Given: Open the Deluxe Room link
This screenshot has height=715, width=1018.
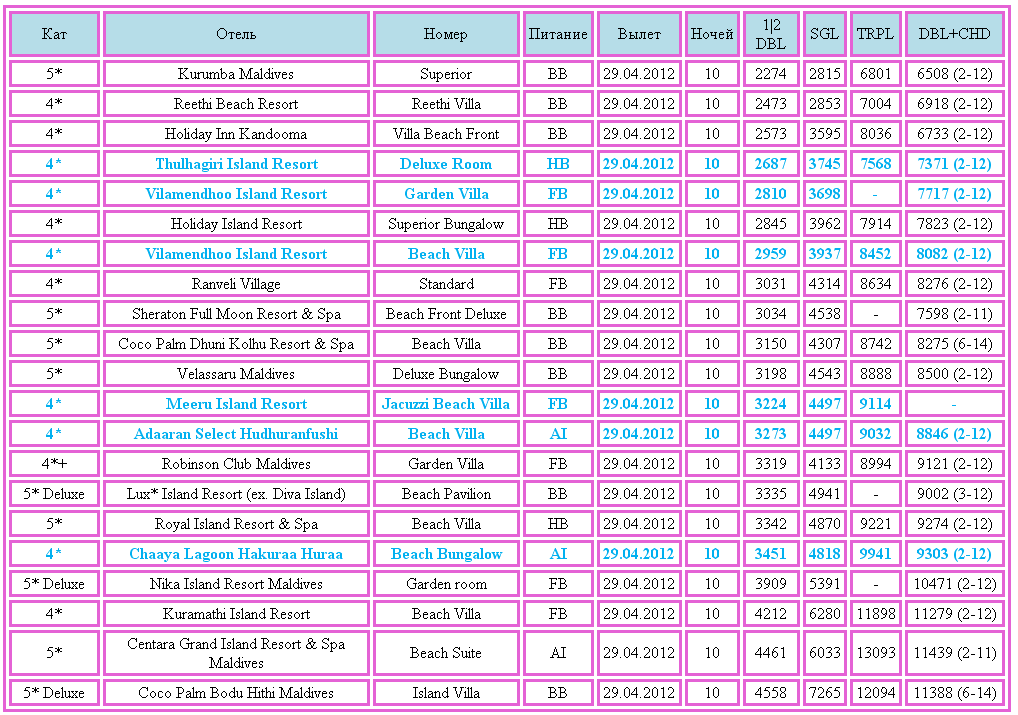Looking at the screenshot, I should pos(445,164).
